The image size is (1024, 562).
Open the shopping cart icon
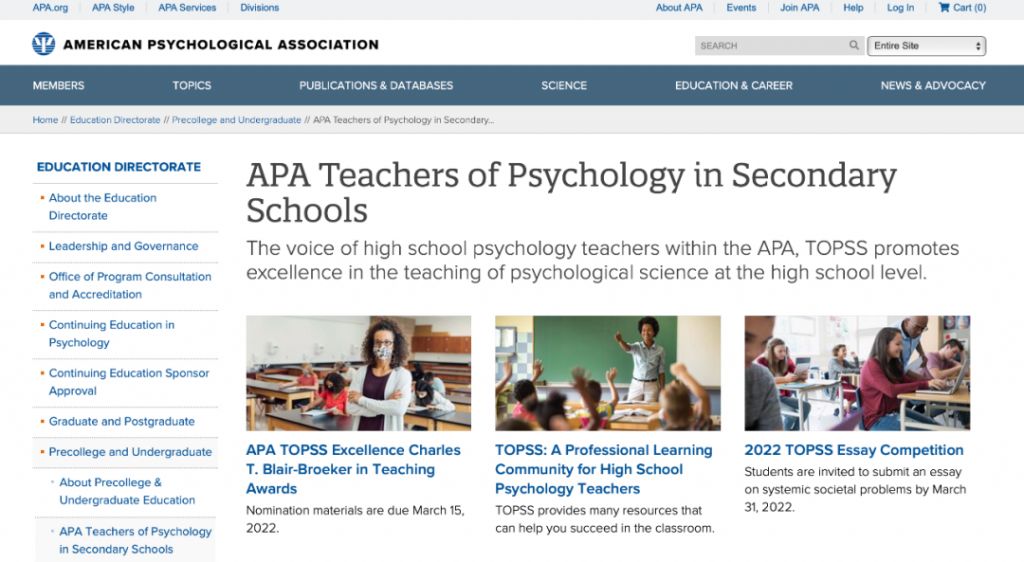[944, 8]
